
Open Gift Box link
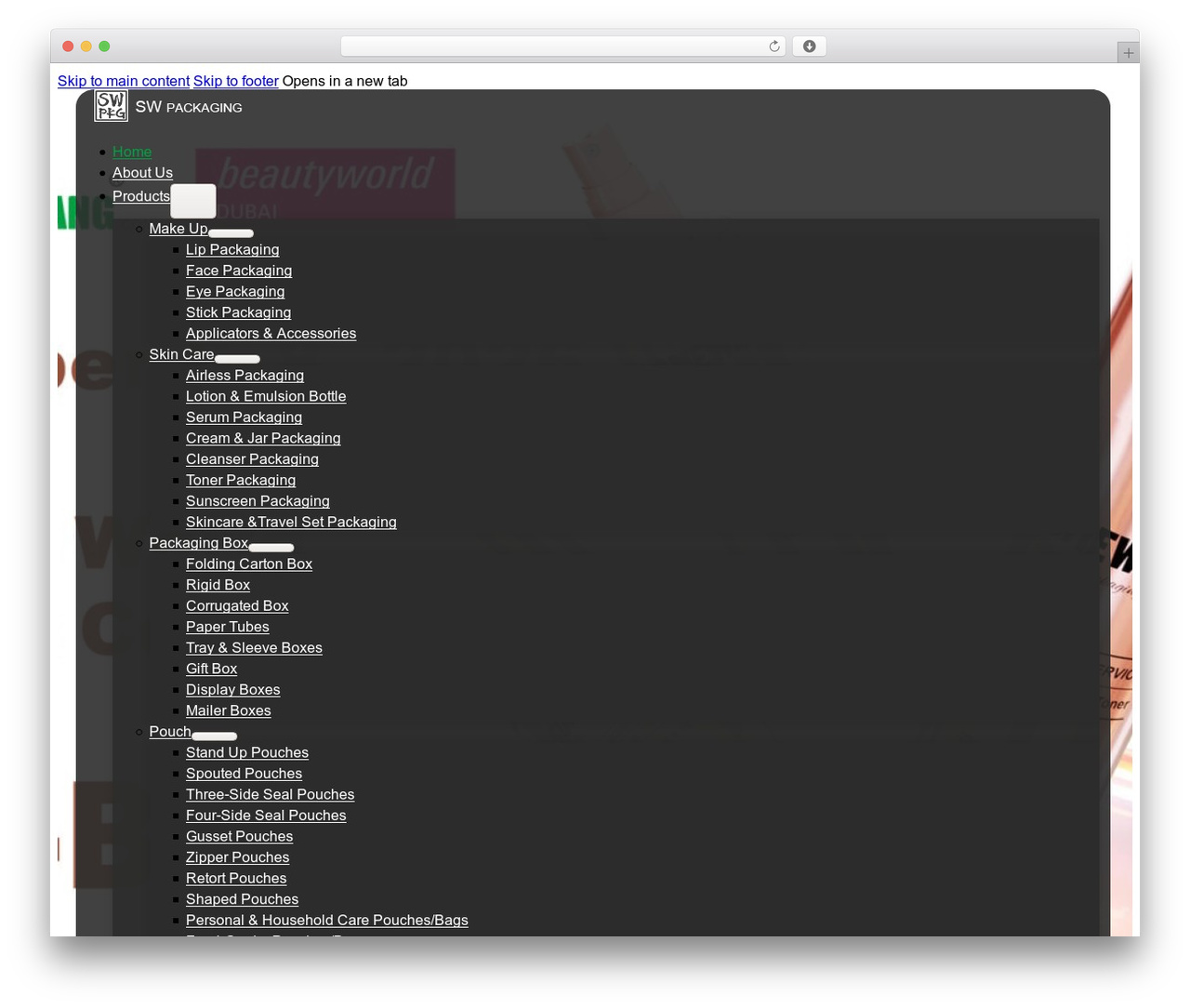pos(211,669)
